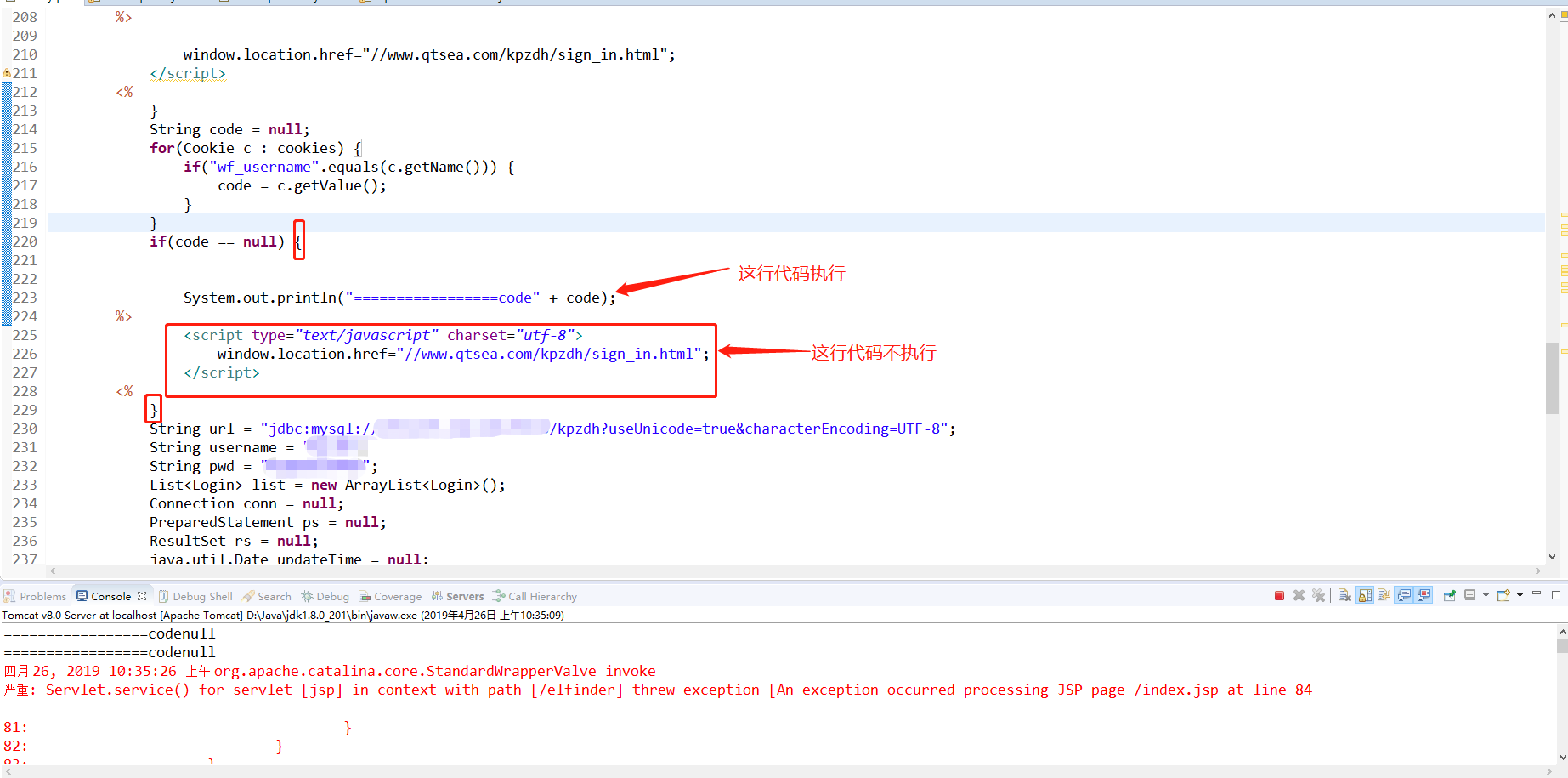Terminate the running Tomcat server

point(1279,596)
